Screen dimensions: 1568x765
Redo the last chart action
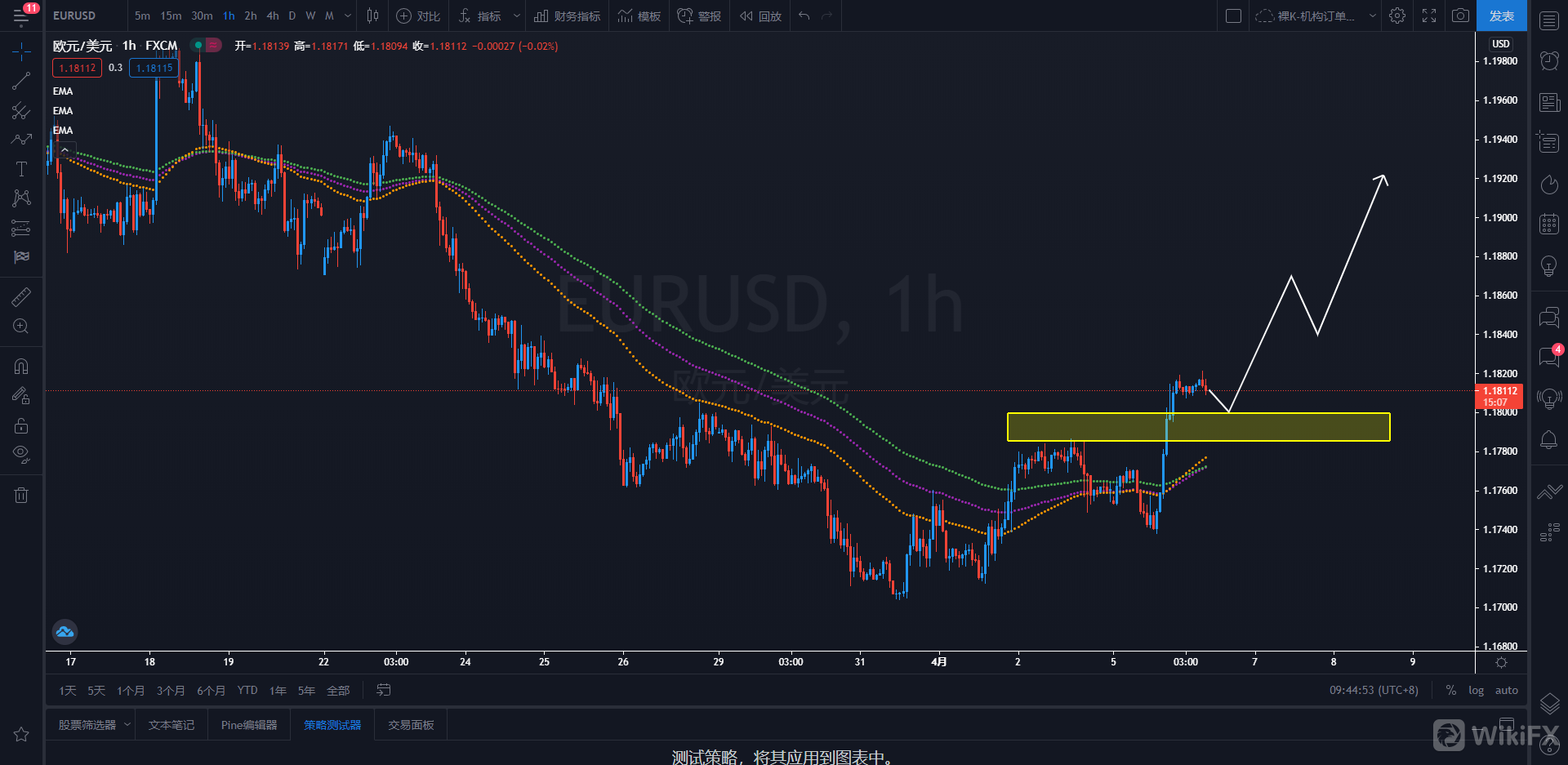click(827, 16)
